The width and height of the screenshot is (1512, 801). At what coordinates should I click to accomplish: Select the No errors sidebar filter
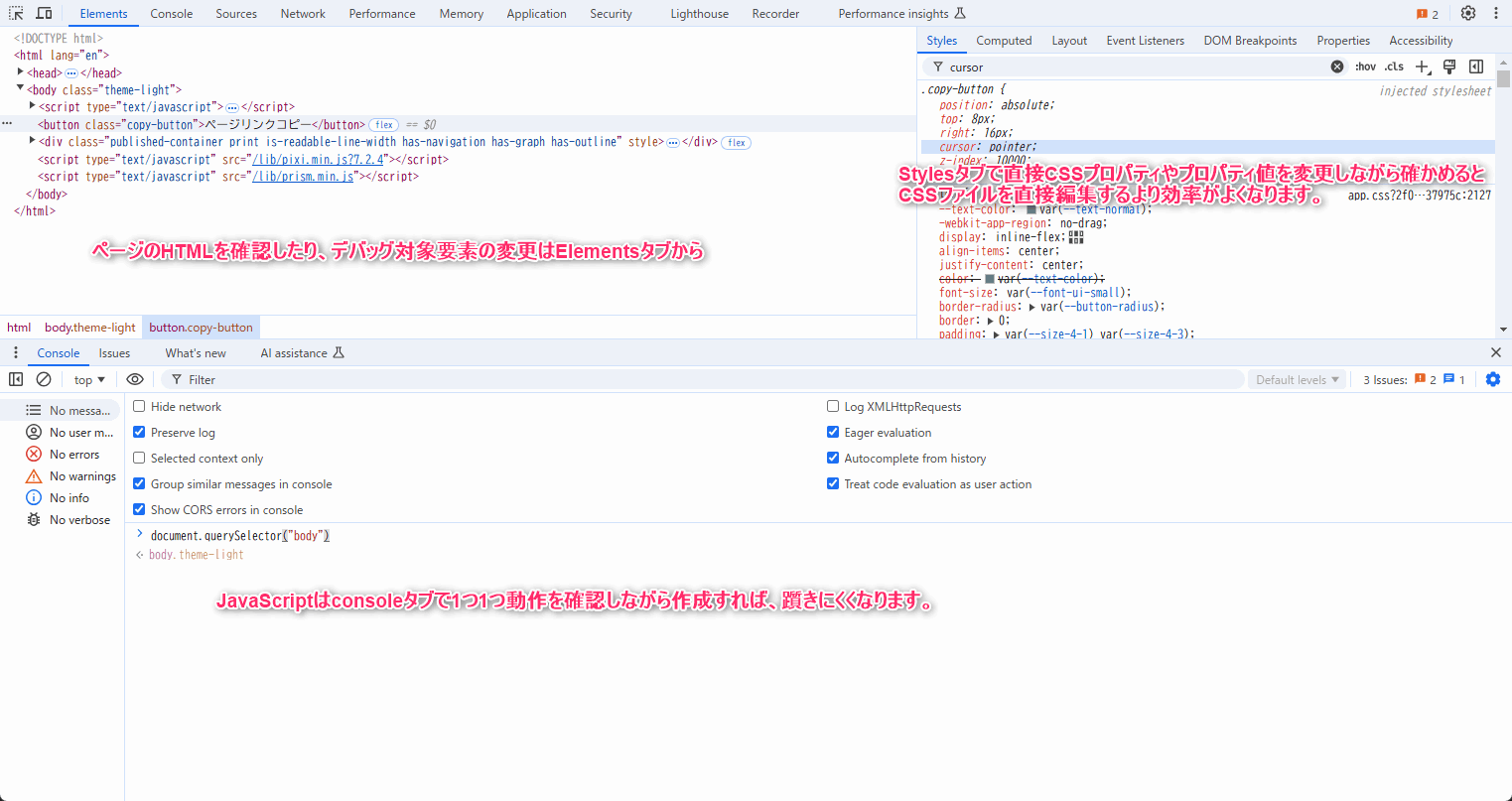[63, 454]
